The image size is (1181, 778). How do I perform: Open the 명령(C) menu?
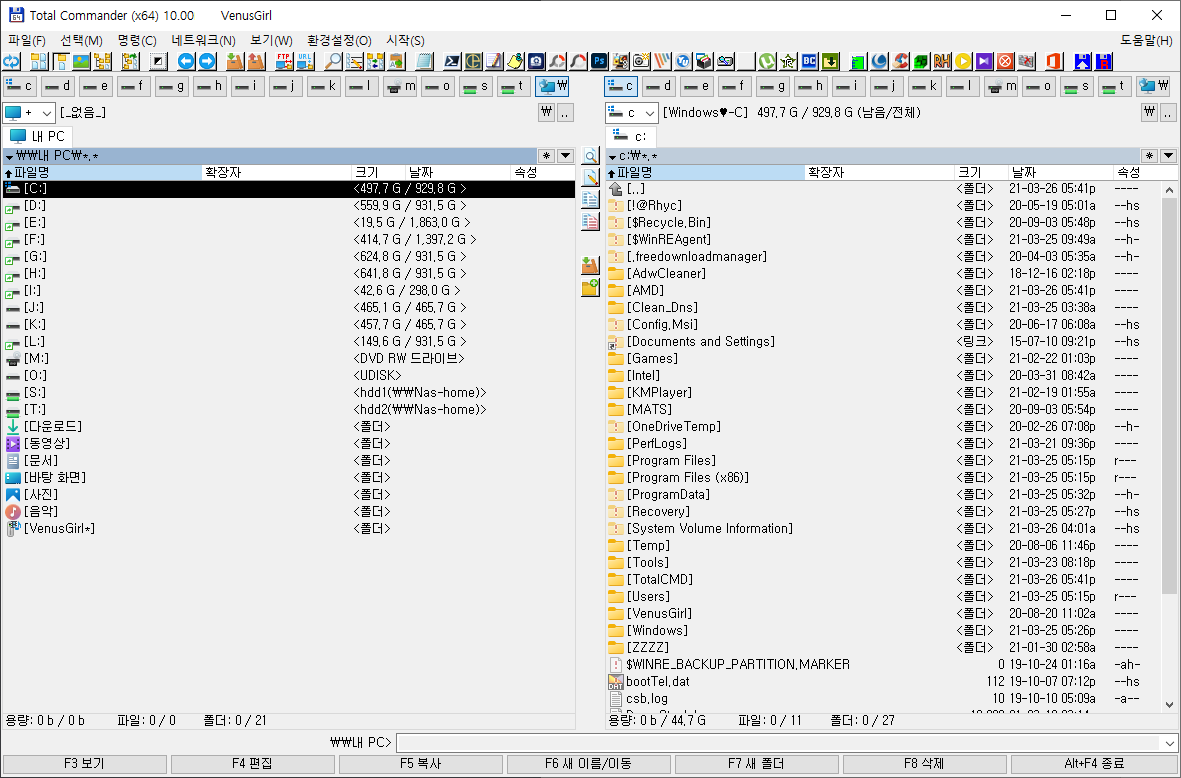point(137,41)
